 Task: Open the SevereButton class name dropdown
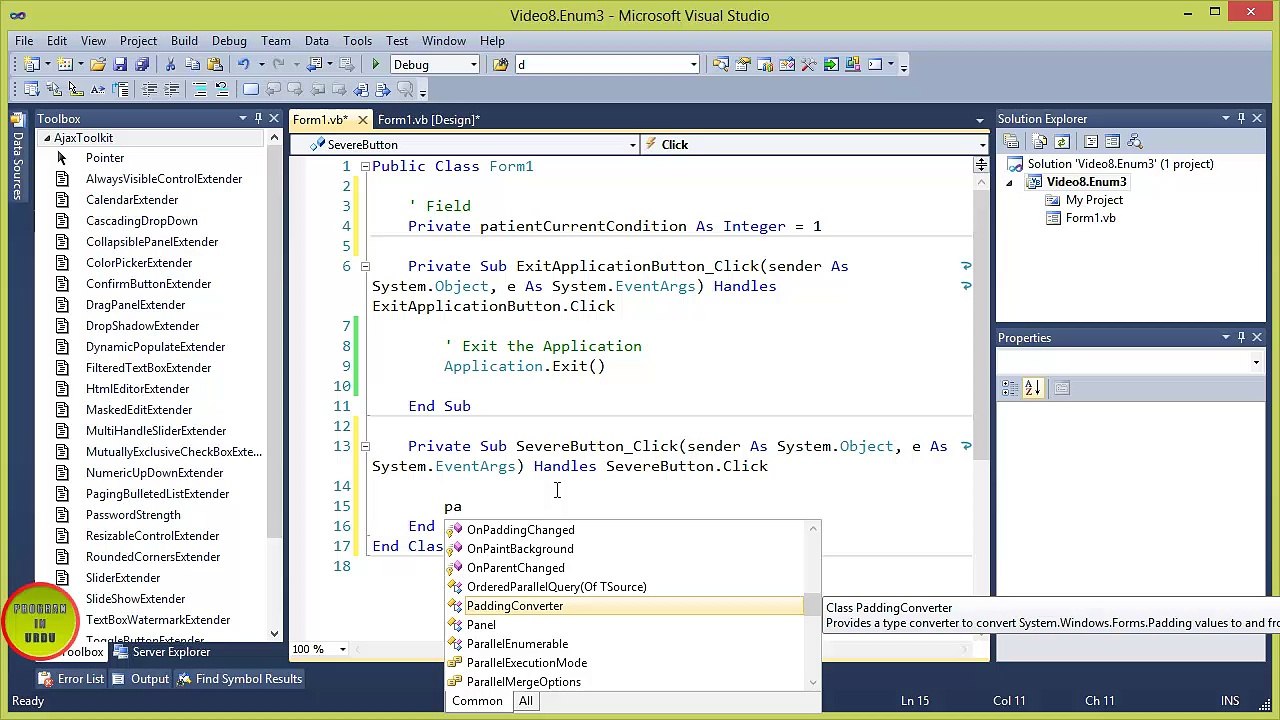[632, 145]
